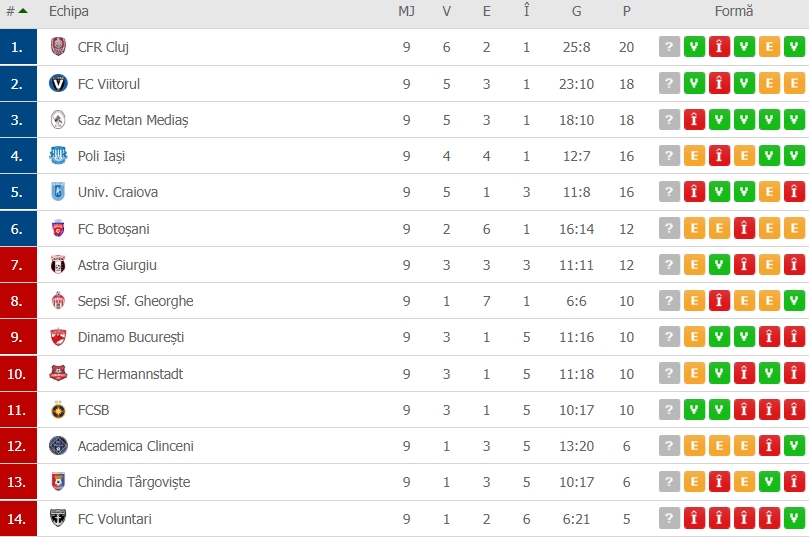Click the FCSB team badge

tap(58, 410)
